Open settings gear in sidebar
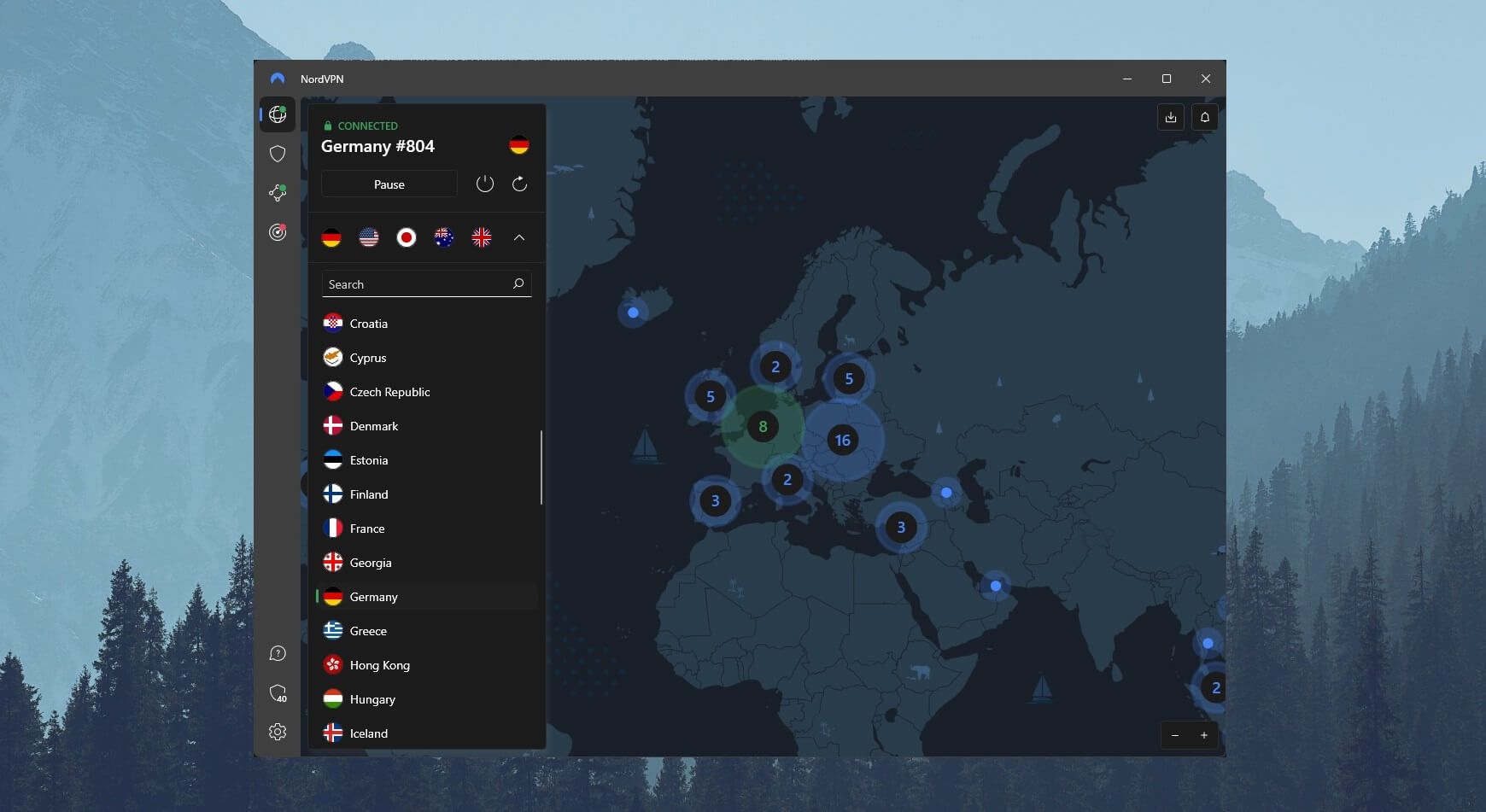The height and width of the screenshot is (812, 1486). (278, 732)
